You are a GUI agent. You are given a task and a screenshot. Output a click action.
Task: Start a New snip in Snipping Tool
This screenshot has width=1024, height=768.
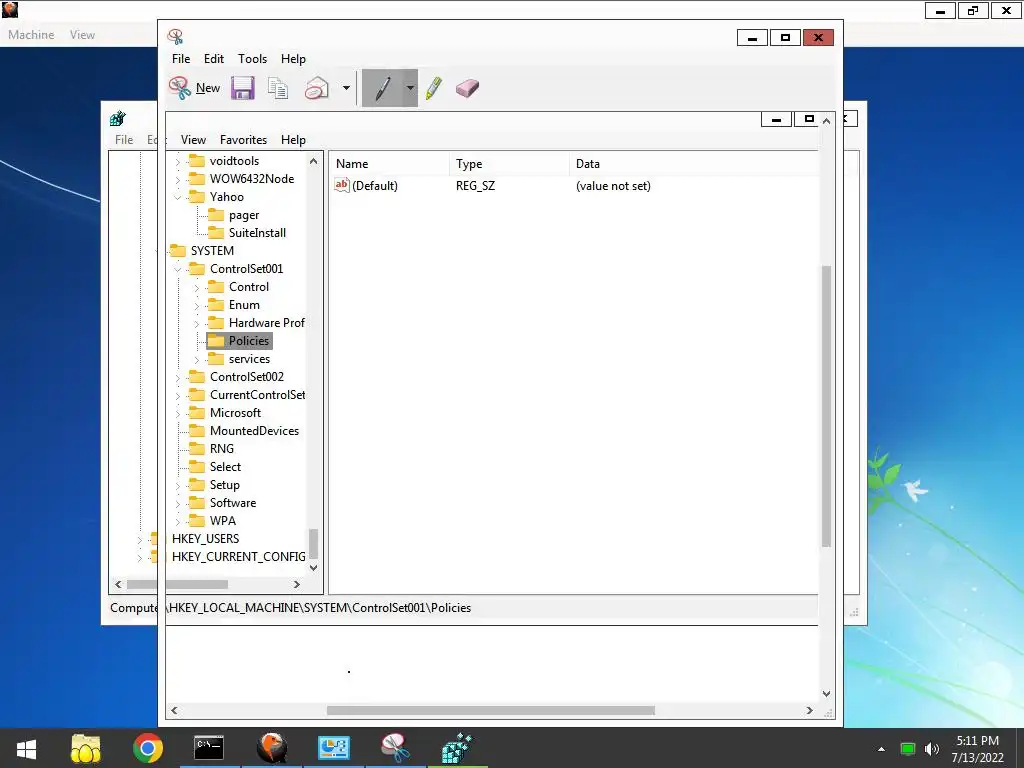(195, 88)
